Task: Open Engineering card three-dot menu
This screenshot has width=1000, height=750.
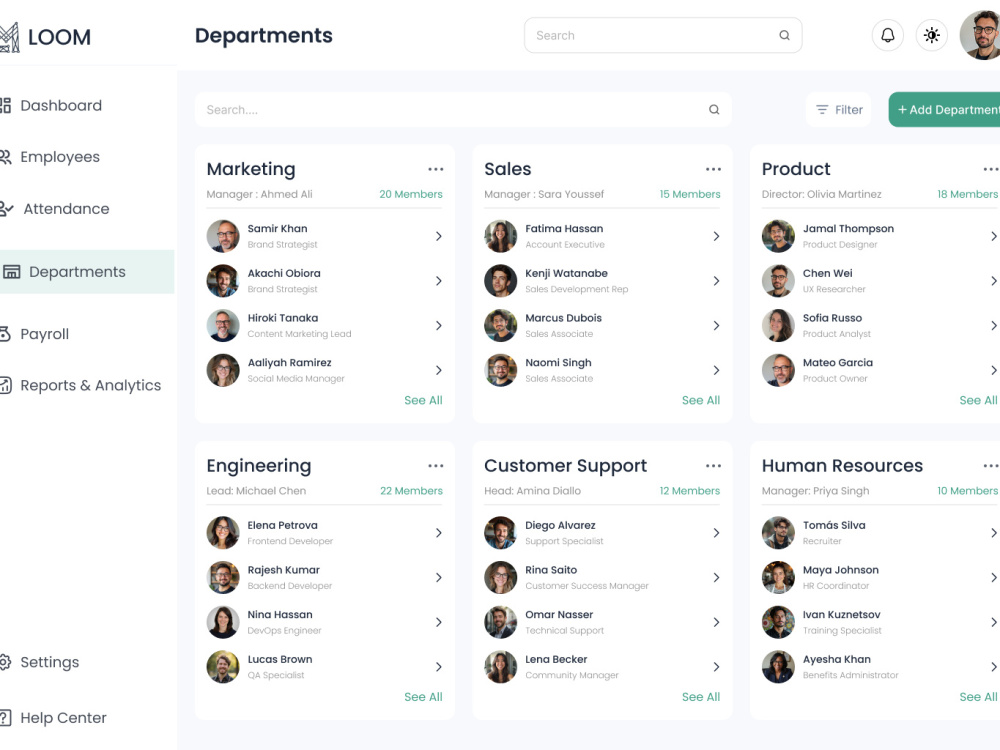Action: (x=436, y=466)
